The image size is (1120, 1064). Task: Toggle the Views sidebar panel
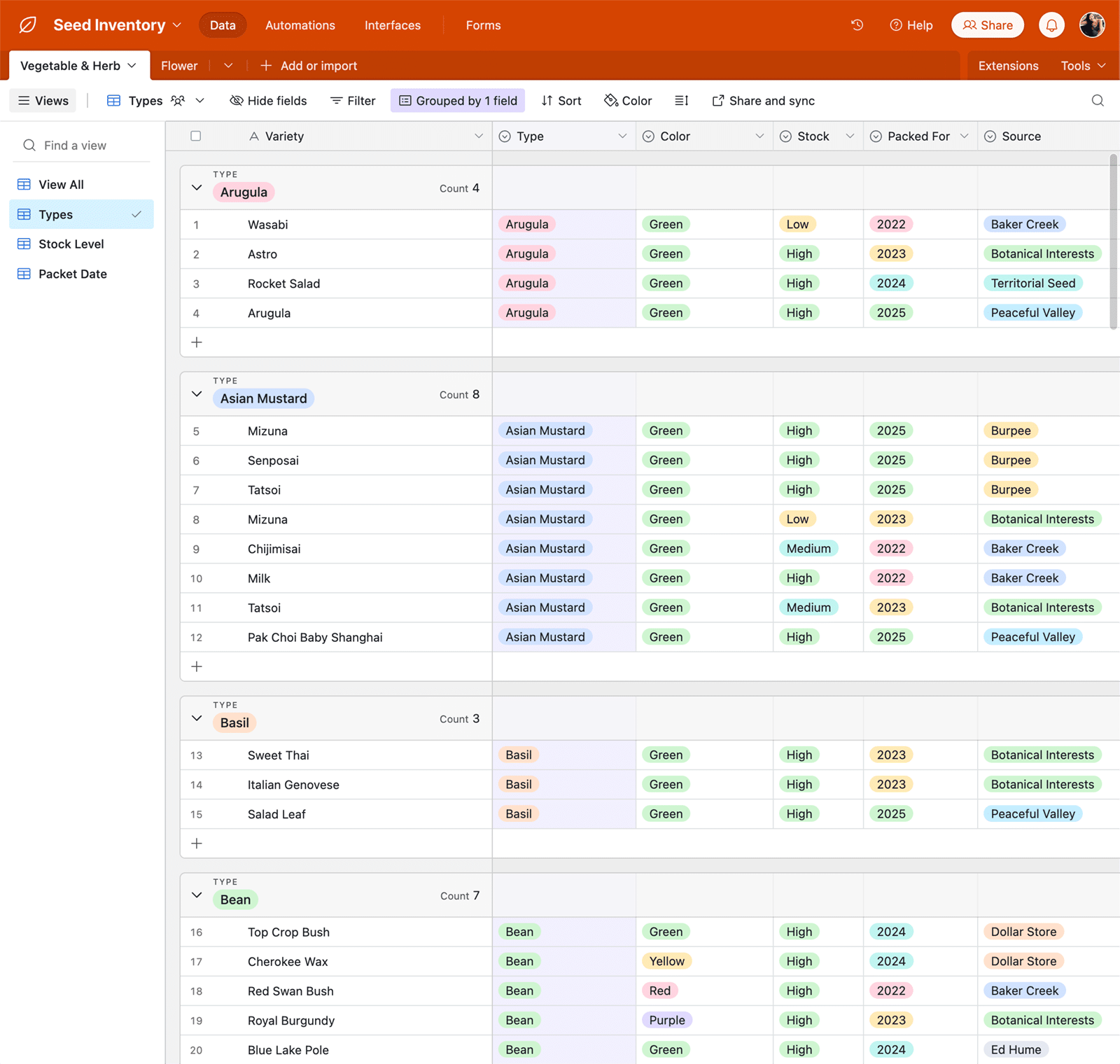point(43,101)
